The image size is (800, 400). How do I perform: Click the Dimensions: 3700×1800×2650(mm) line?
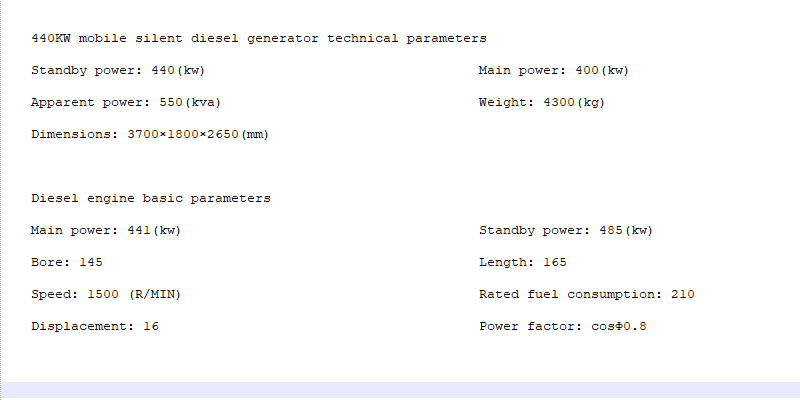[150, 135]
